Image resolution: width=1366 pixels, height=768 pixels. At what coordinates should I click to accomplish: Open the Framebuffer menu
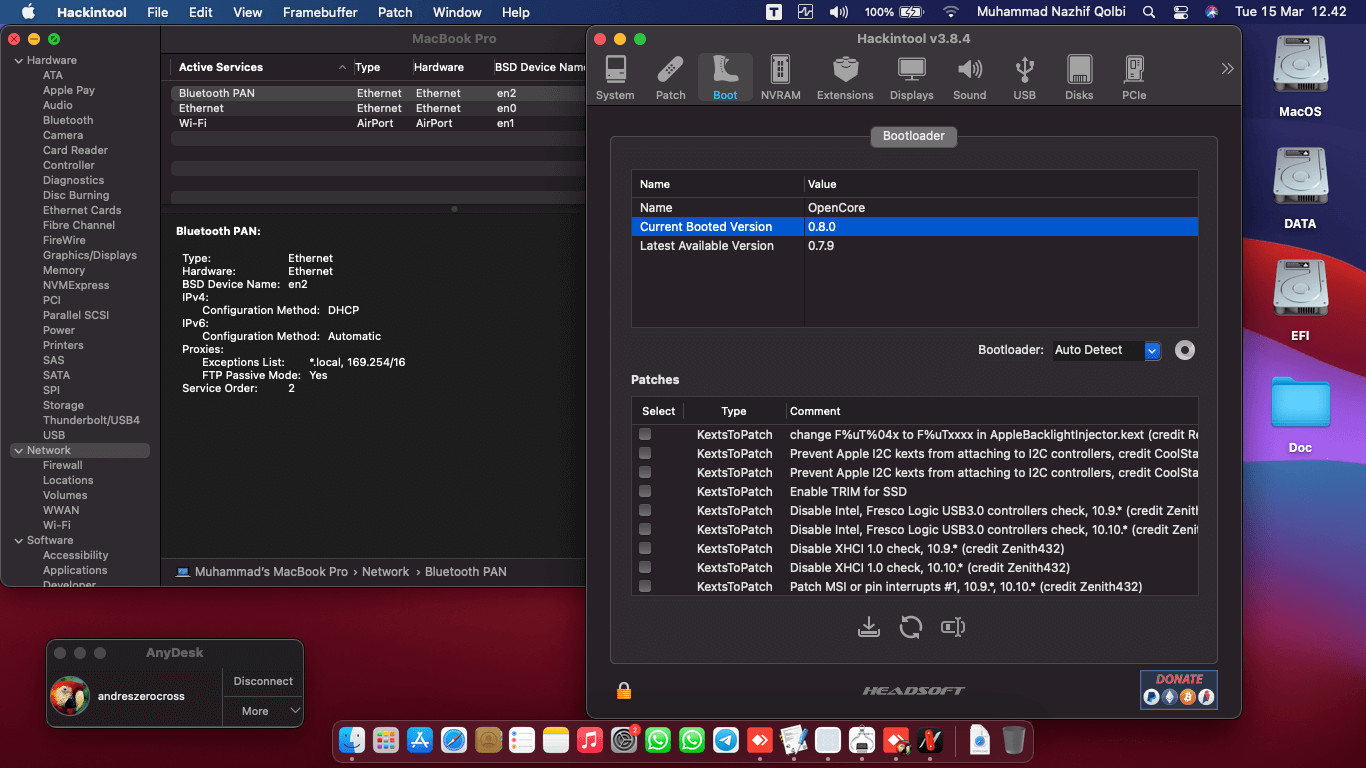tap(321, 12)
